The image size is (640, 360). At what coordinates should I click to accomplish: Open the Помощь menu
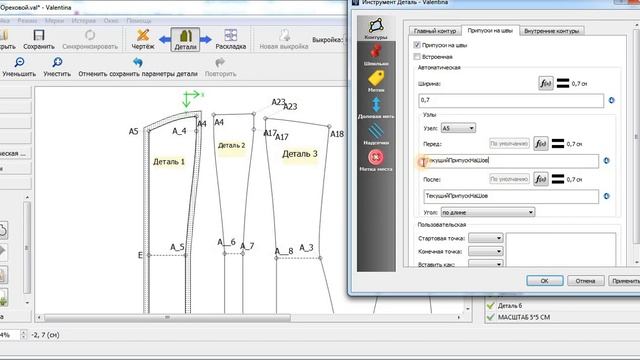coord(139,20)
